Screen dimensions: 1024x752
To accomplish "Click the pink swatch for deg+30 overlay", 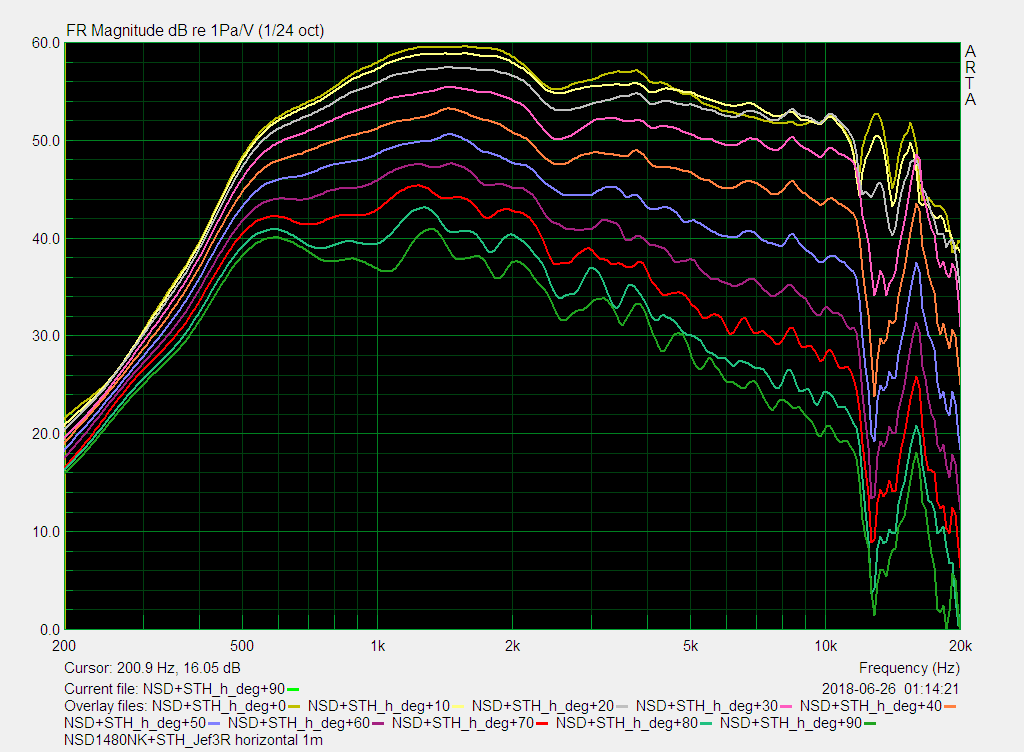I will (786, 706).
